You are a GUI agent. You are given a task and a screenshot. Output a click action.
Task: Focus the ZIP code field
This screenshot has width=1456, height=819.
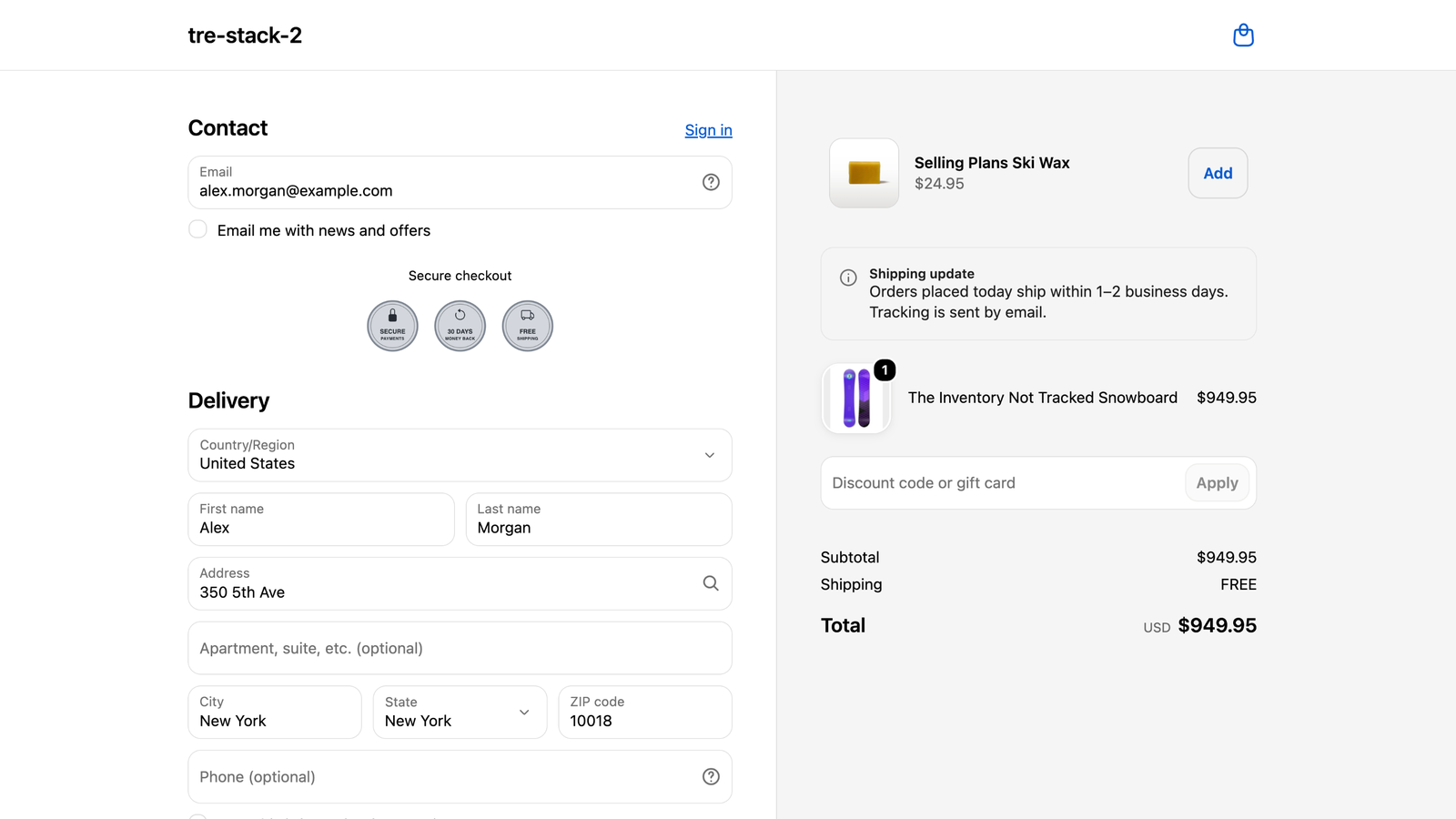click(x=645, y=713)
